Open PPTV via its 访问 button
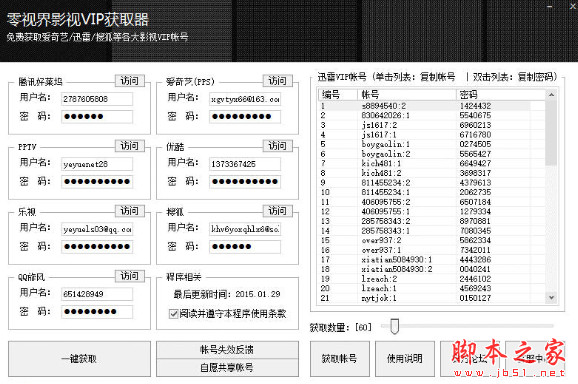Screen dimensions: 578x384 [x=129, y=146]
